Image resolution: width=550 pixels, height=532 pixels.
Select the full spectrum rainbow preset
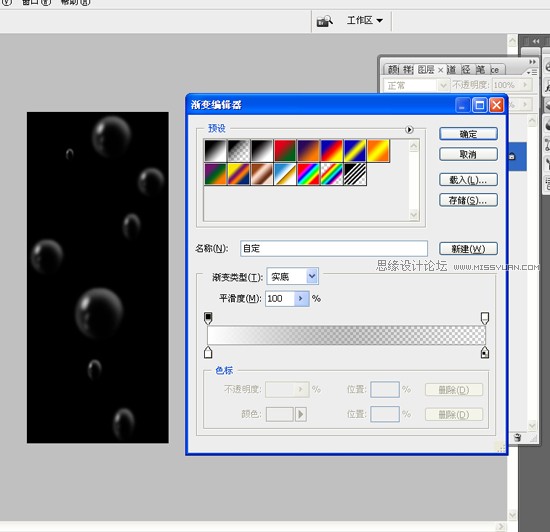tap(308, 174)
